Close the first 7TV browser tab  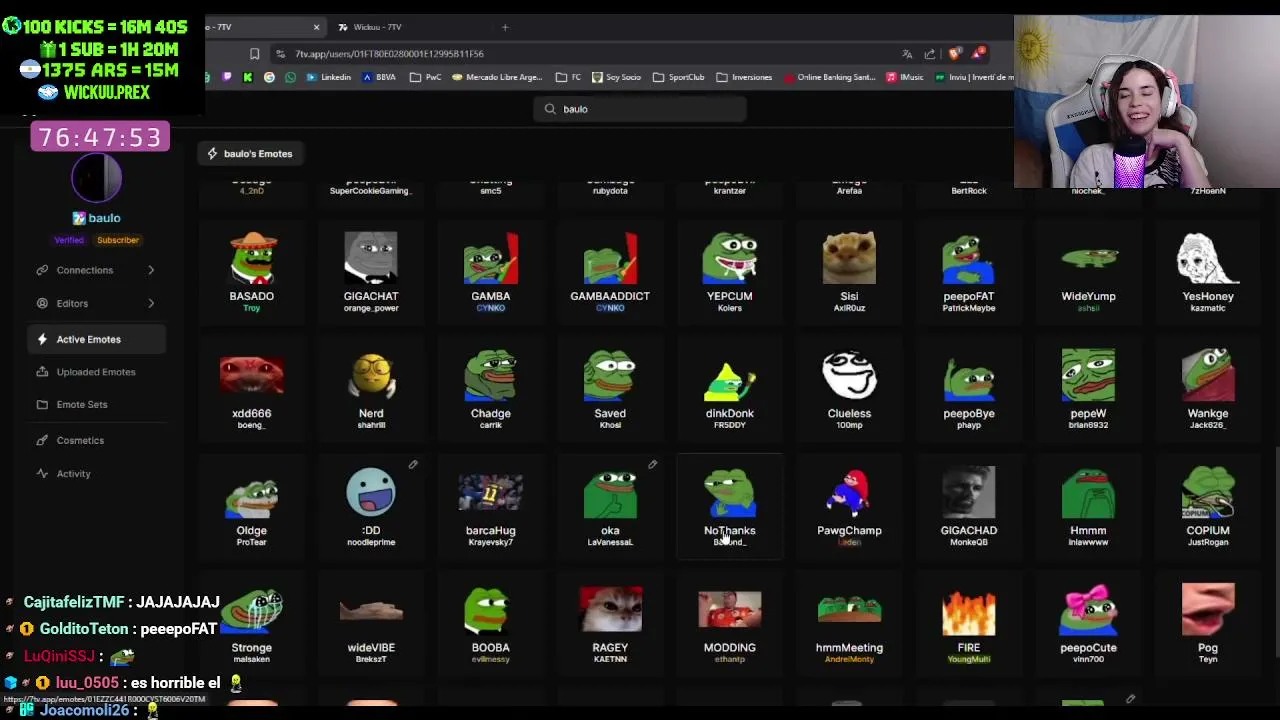(316, 27)
